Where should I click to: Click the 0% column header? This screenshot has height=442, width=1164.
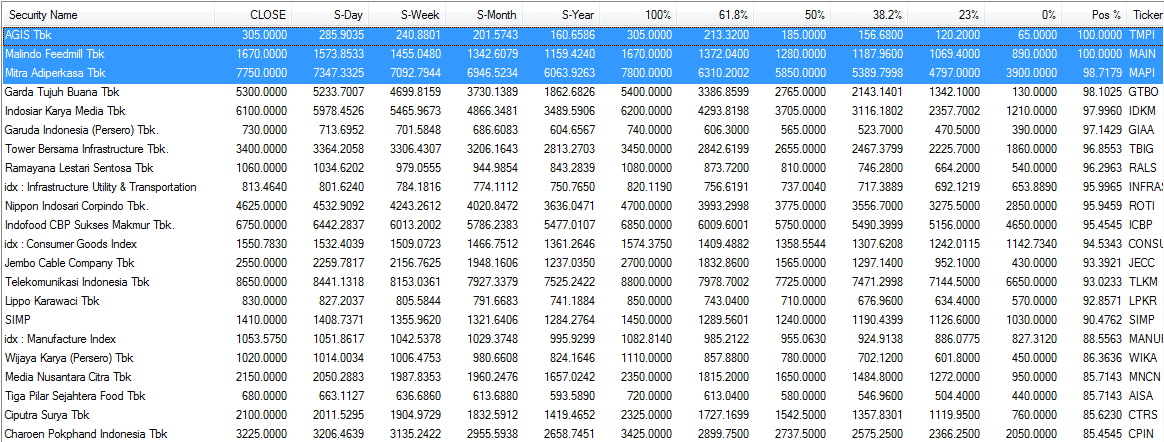pyautogui.click(x=1024, y=15)
